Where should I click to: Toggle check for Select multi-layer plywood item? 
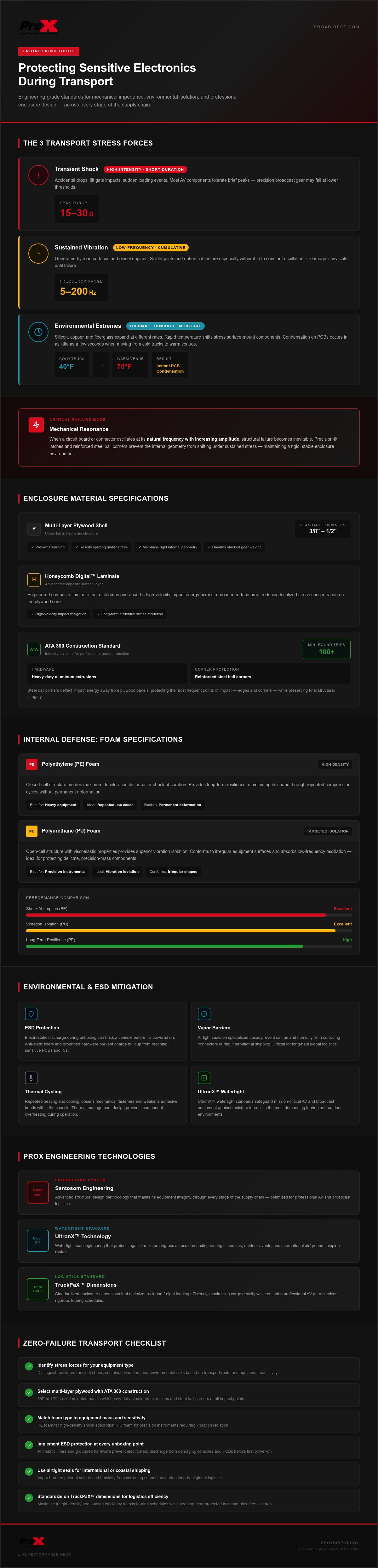[x=29, y=1392]
